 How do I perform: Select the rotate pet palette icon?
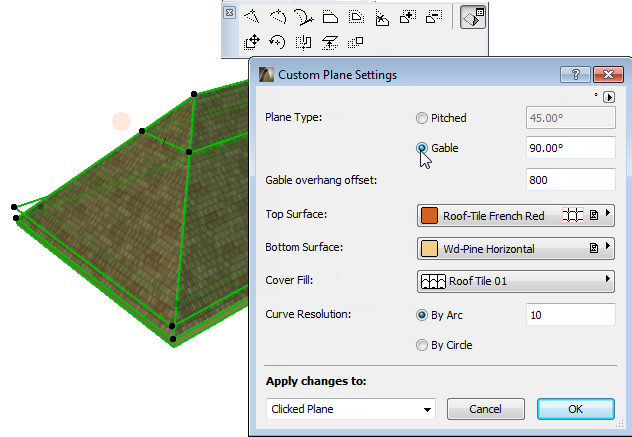pyautogui.click(x=277, y=42)
